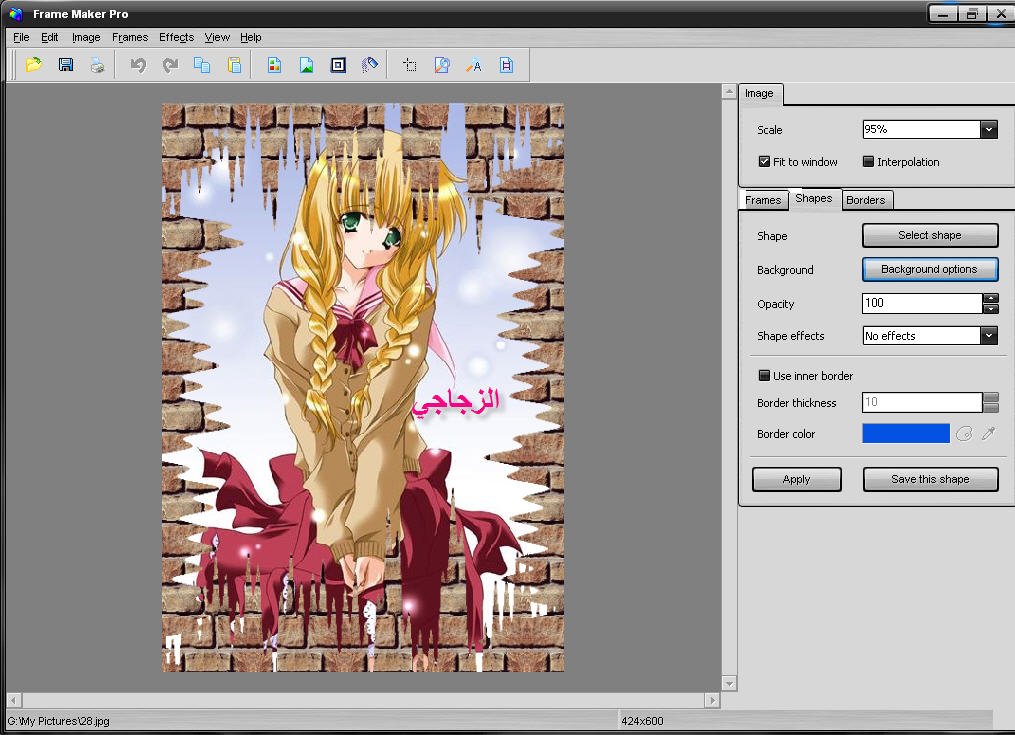Viewport: 1015px width, 735px height.
Task: Click the Undo arrow icon
Action: (x=138, y=65)
